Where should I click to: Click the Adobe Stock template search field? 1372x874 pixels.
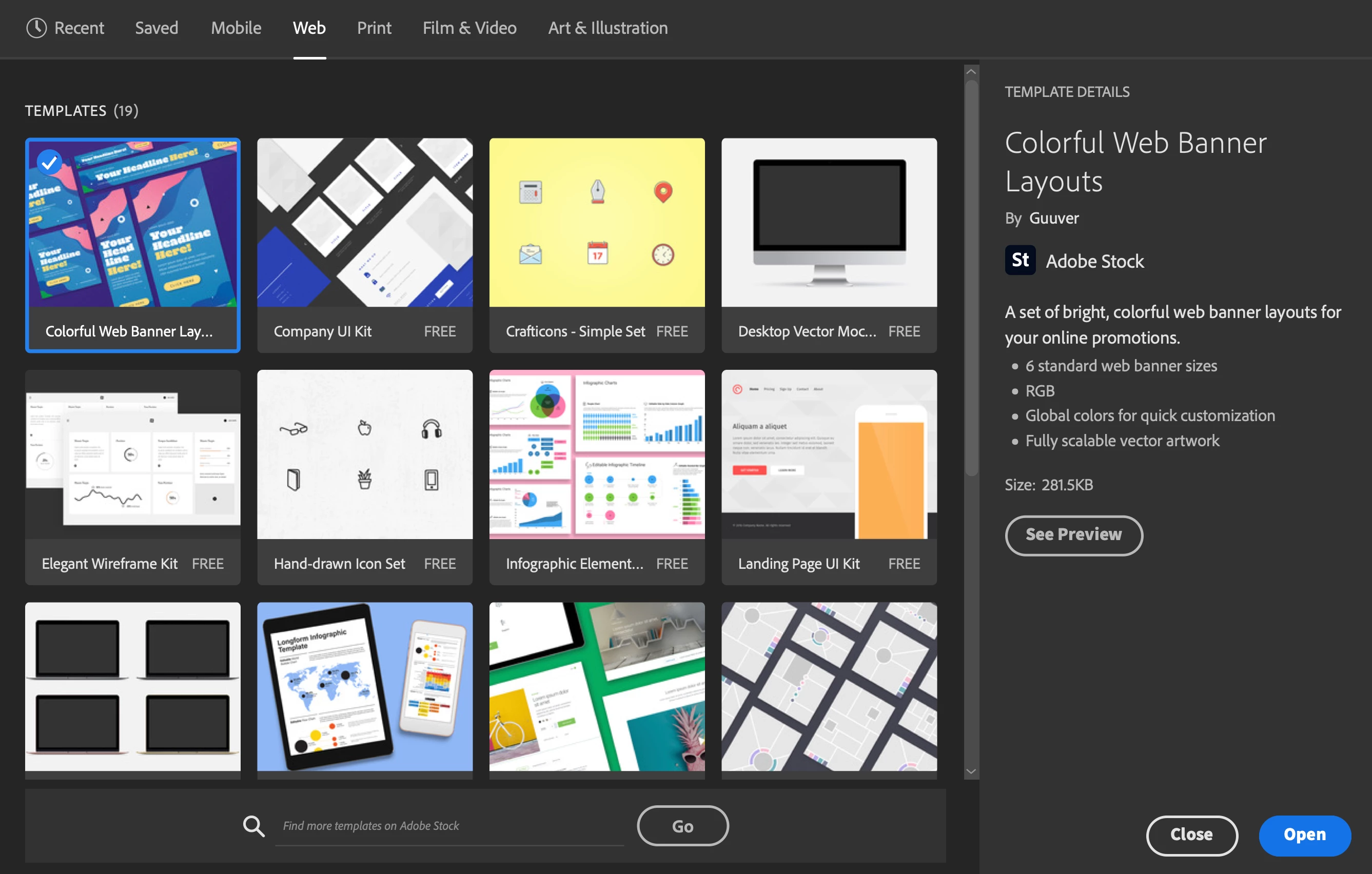click(x=448, y=826)
